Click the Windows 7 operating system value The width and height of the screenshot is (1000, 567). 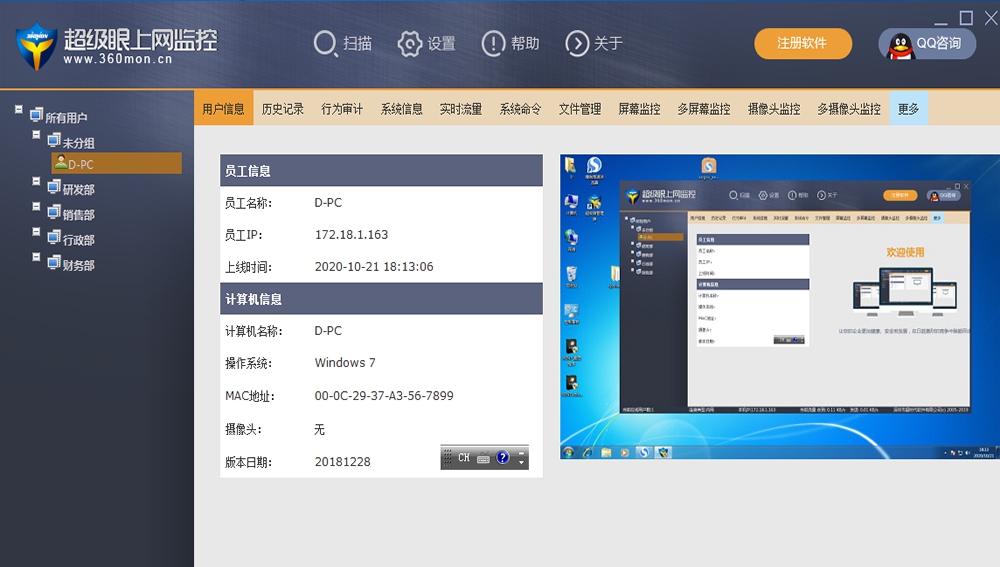click(x=345, y=363)
